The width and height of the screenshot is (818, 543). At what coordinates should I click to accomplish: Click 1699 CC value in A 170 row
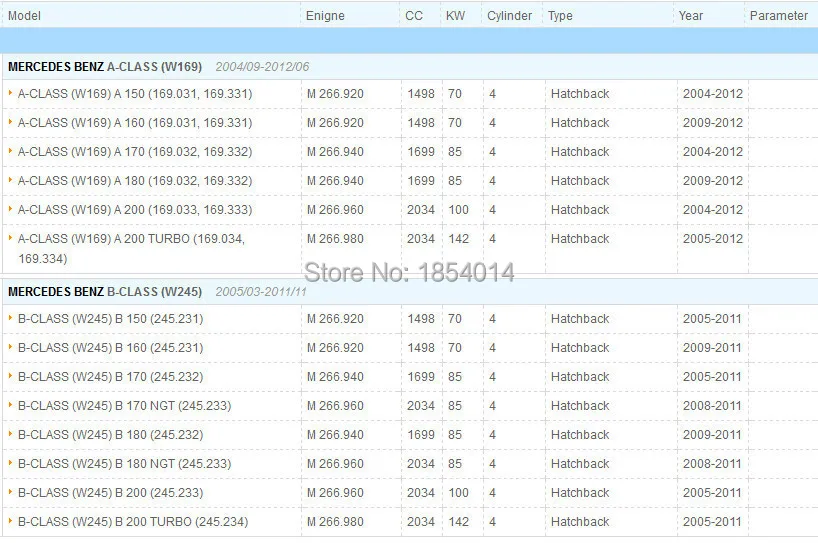pyautogui.click(x=420, y=152)
